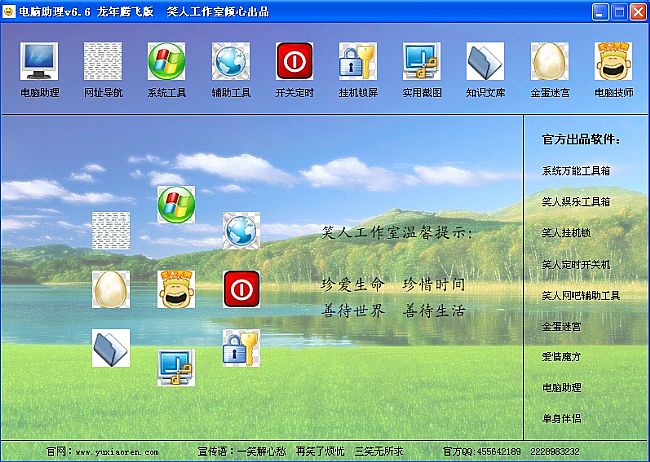Click the 善待生活 text

tap(434, 311)
